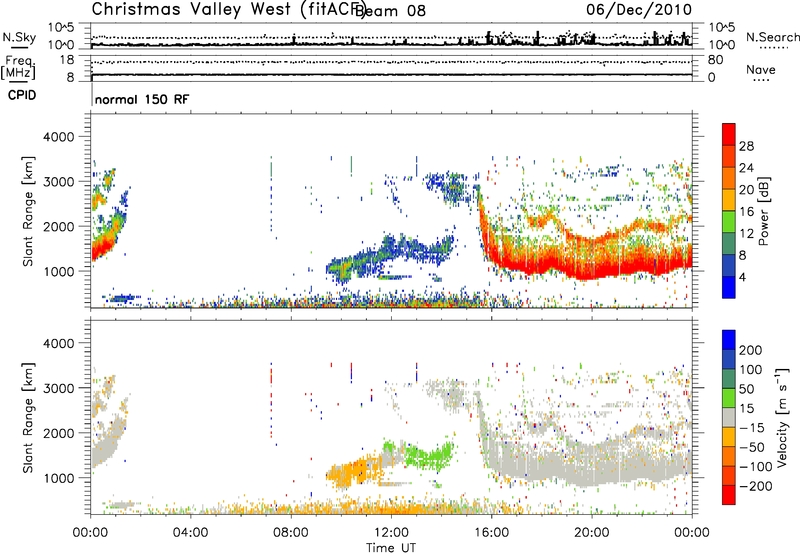Click 'Slant Range [km]' label of power panel
The width and height of the screenshot is (800, 554).
[28, 211]
